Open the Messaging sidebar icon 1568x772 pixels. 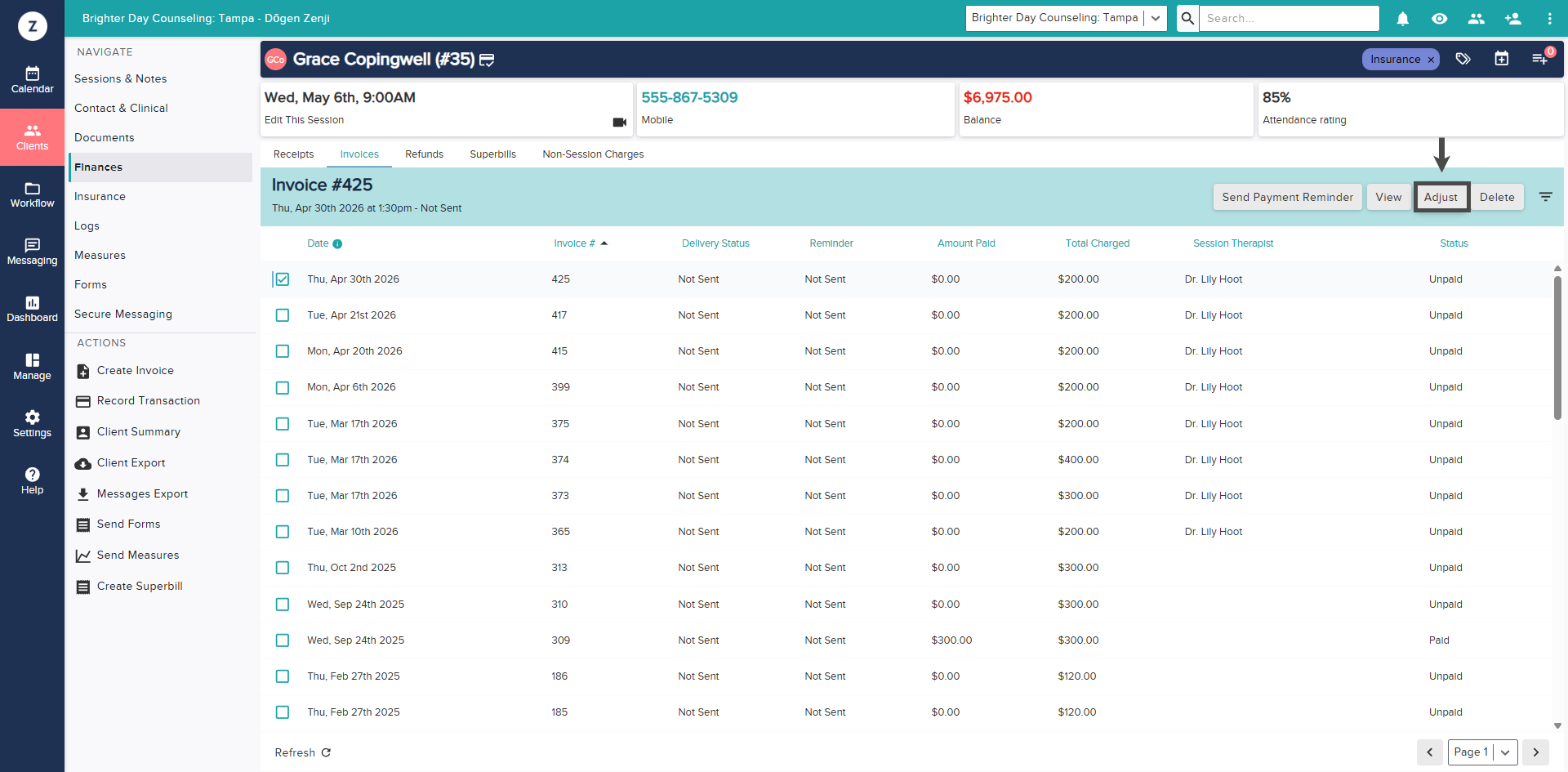point(33,252)
